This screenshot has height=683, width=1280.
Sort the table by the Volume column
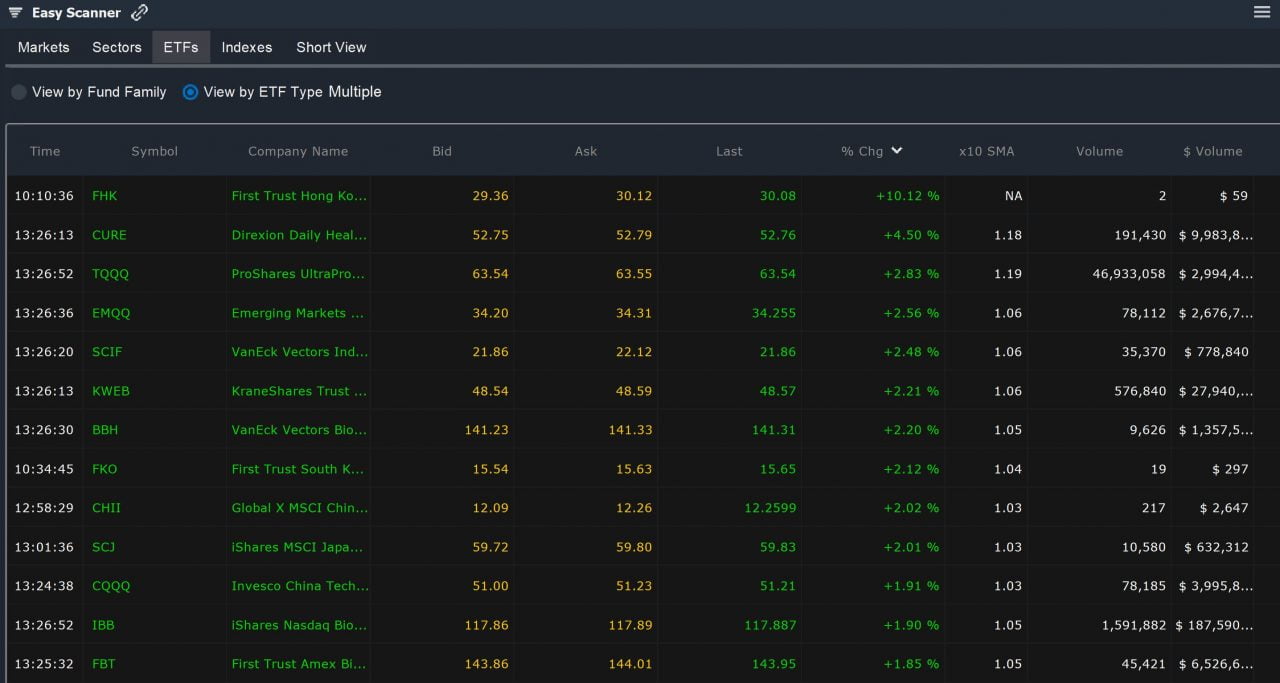[1099, 151]
